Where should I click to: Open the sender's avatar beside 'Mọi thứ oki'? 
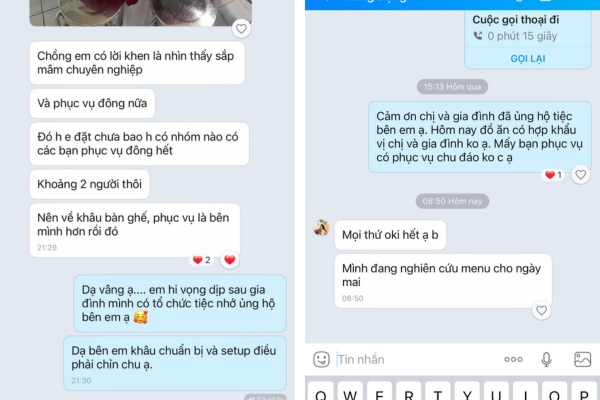[x=321, y=227]
